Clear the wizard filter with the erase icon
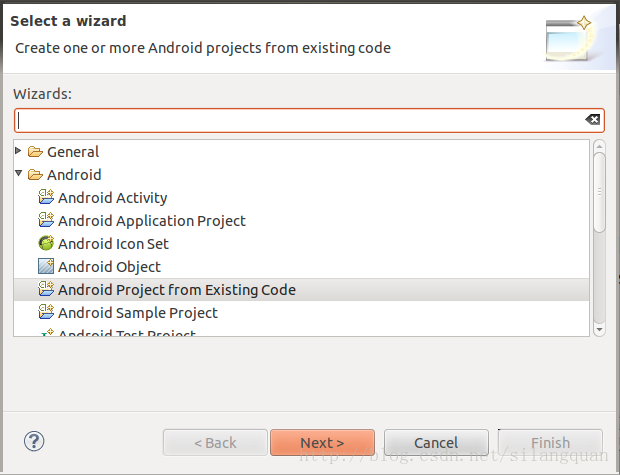Viewport: 620px width, 475px height. (592, 119)
